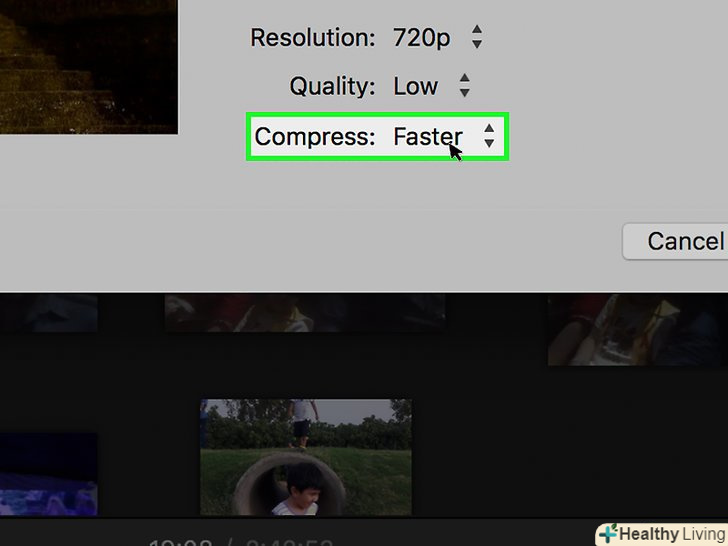Image resolution: width=728 pixels, height=546 pixels.
Task: Click the Healthy Living green cross icon
Action: 608,534
